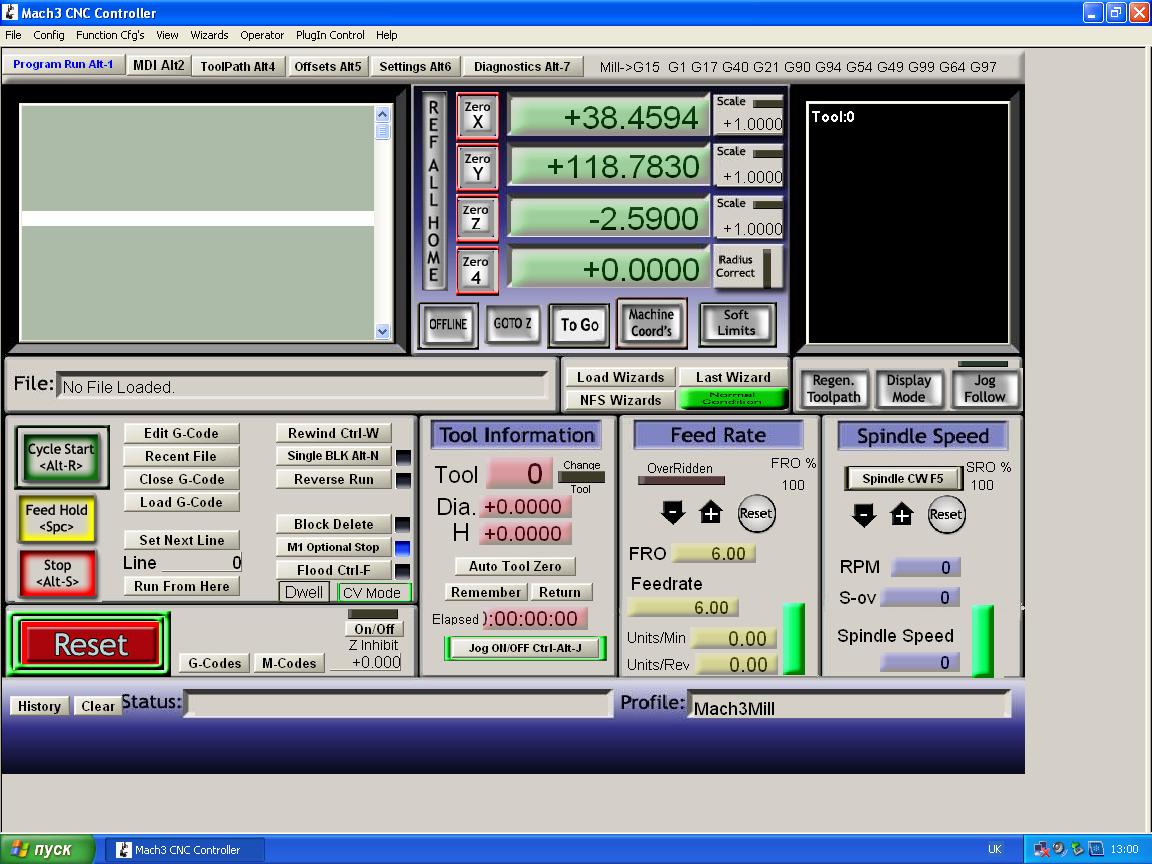1152x864 pixels.
Task: Click the RPM value field
Action: point(926,567)
